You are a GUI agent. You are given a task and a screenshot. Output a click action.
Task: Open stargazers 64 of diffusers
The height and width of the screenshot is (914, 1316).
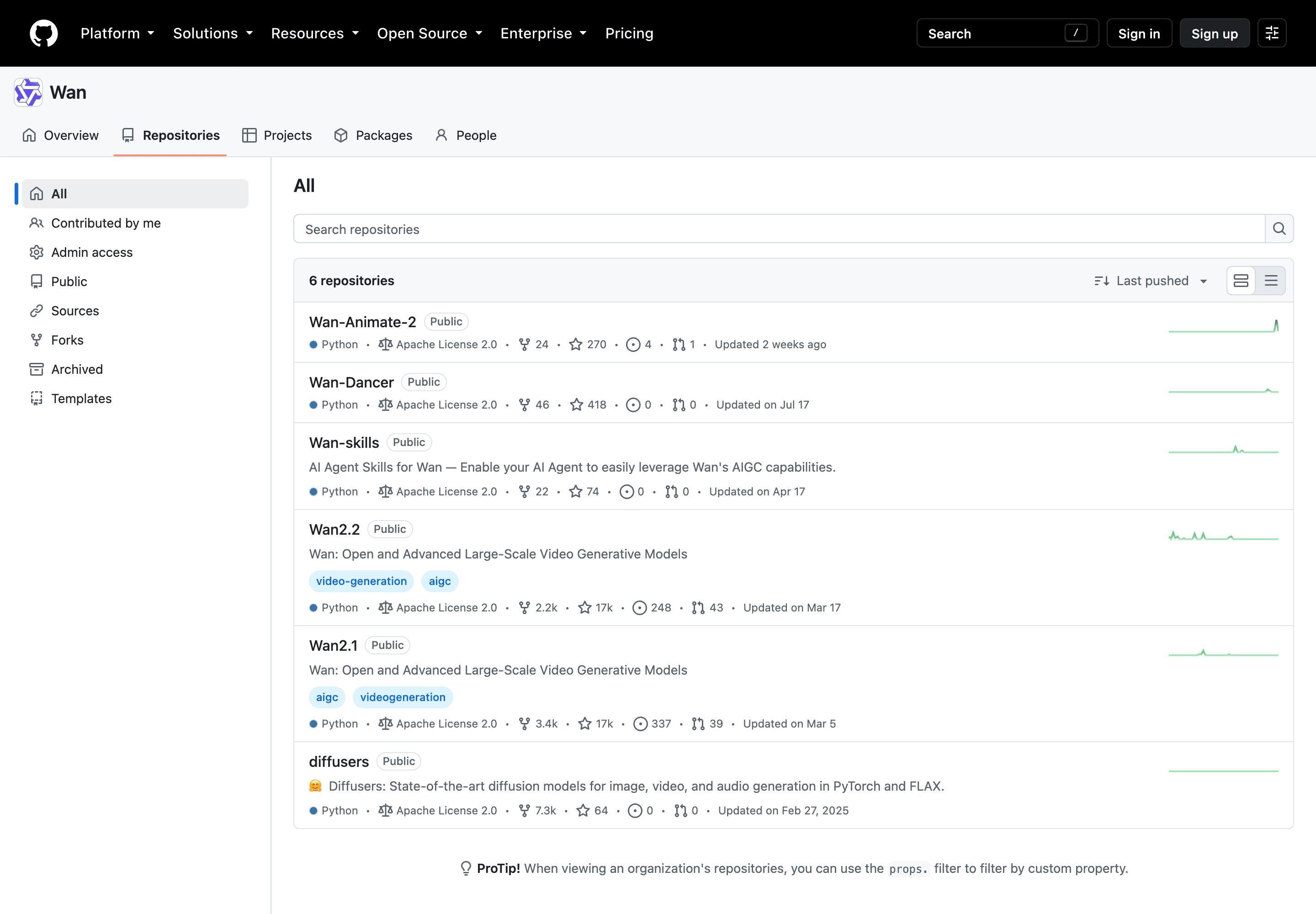click(x=592, y=810)
